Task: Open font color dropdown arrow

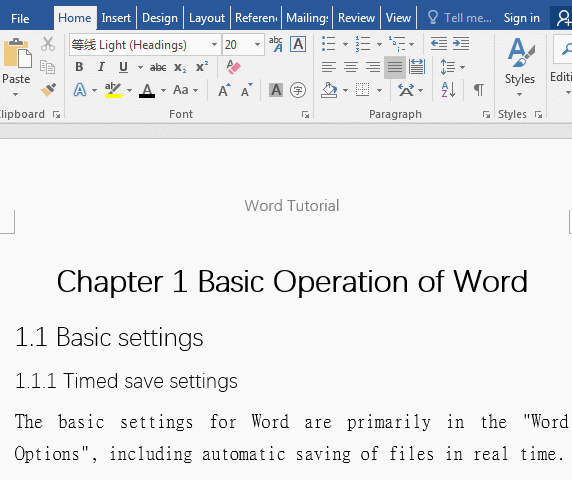Action: click(x=163, y=90)
